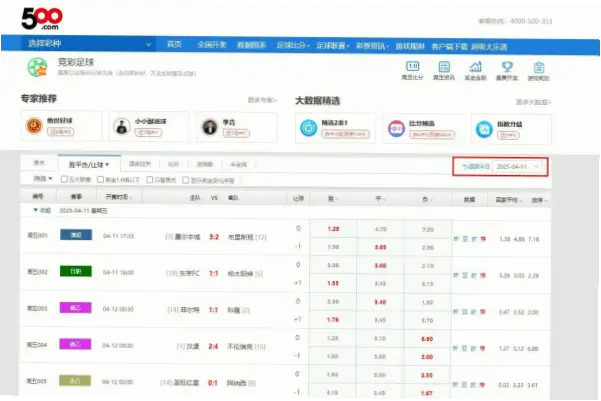Image resolution: width=601 pixels, height=401 pixels.
Task: Click the red button under 李克
Action: coord(236,133)
